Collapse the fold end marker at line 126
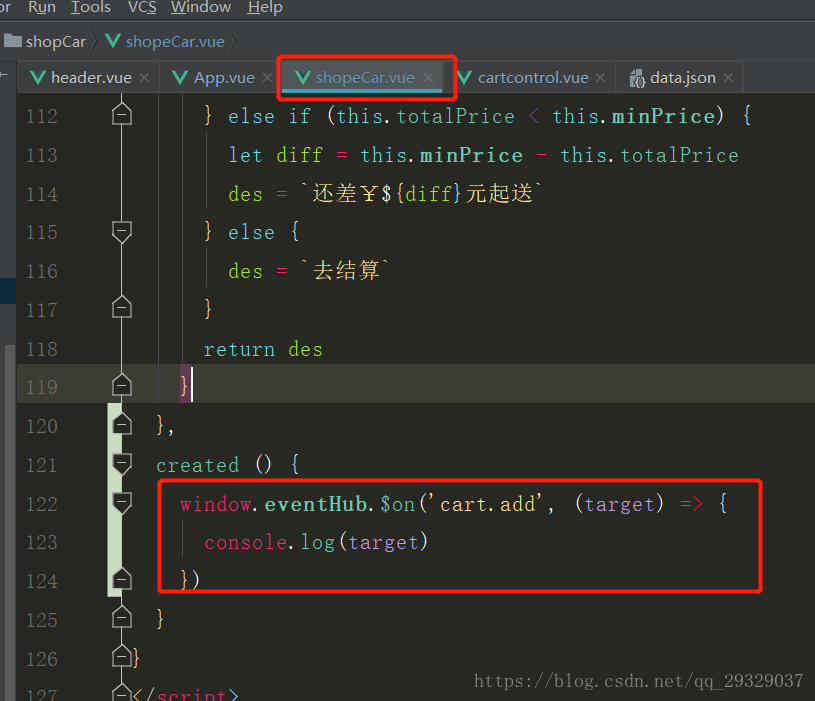 click(x=122, y=657)
